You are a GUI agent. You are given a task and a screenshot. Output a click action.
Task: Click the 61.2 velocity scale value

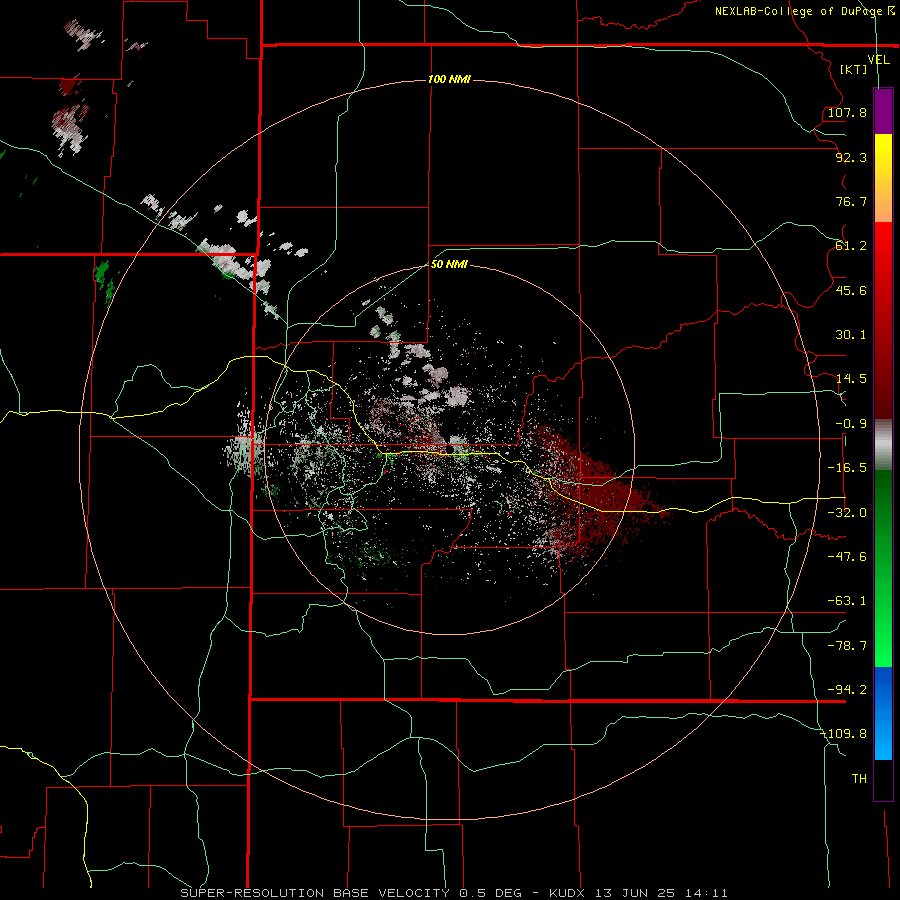851,246
